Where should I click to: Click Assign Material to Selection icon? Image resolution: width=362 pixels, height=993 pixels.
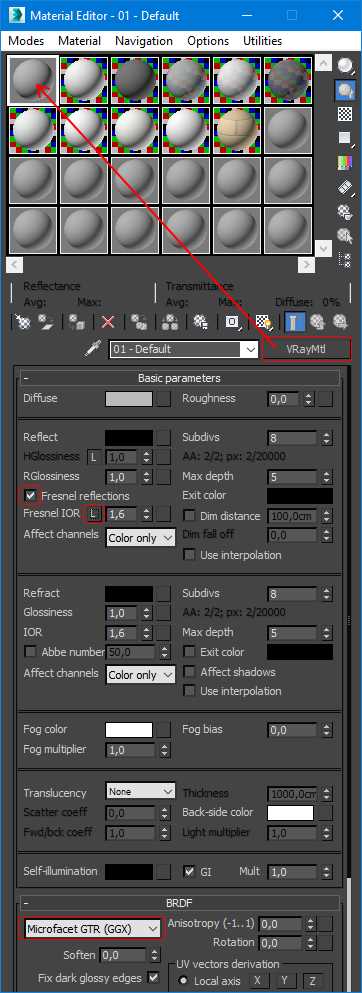pyautogui.click(x=77, y=322)
